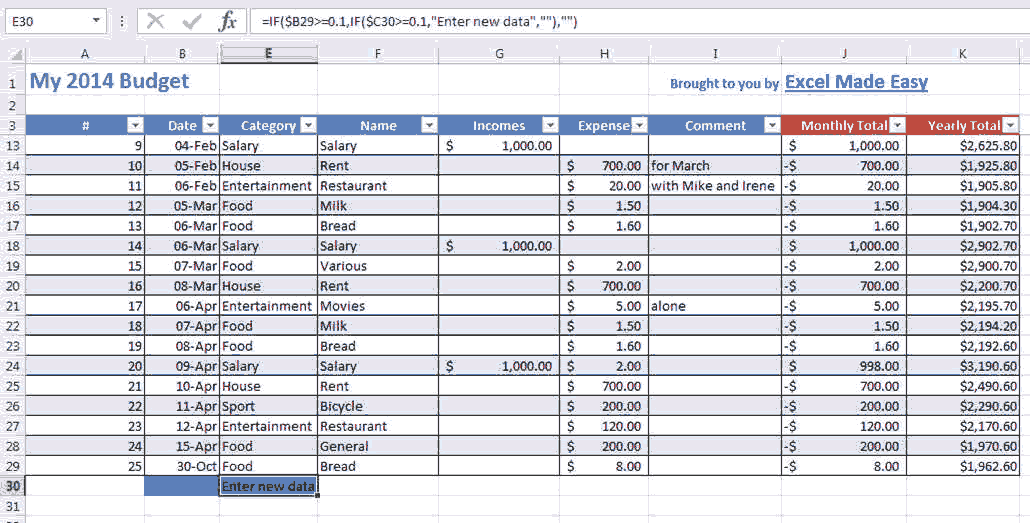This screenshot has height=523, width=1030.
Task: Select the column G header
Action: point(499,54)
